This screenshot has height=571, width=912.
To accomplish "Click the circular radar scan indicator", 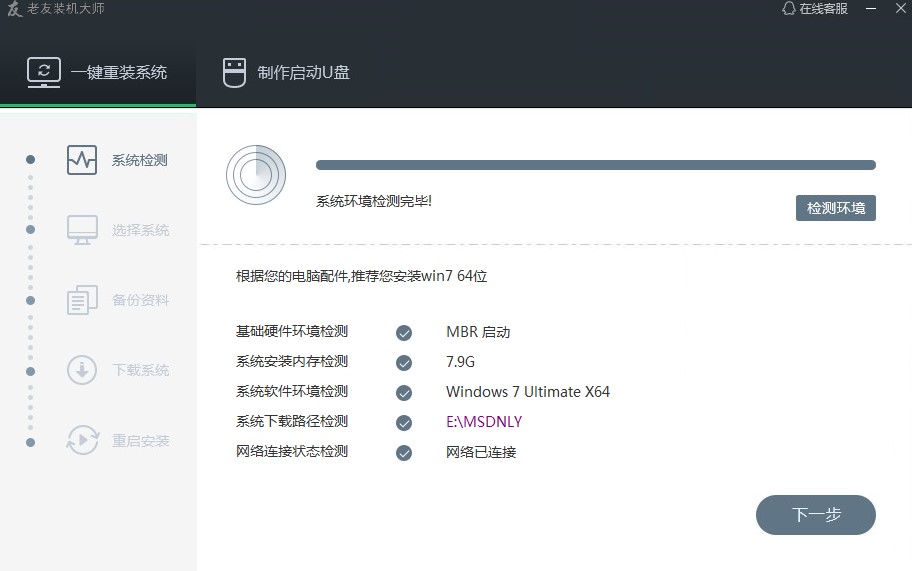I will click(x=256, y=175).
